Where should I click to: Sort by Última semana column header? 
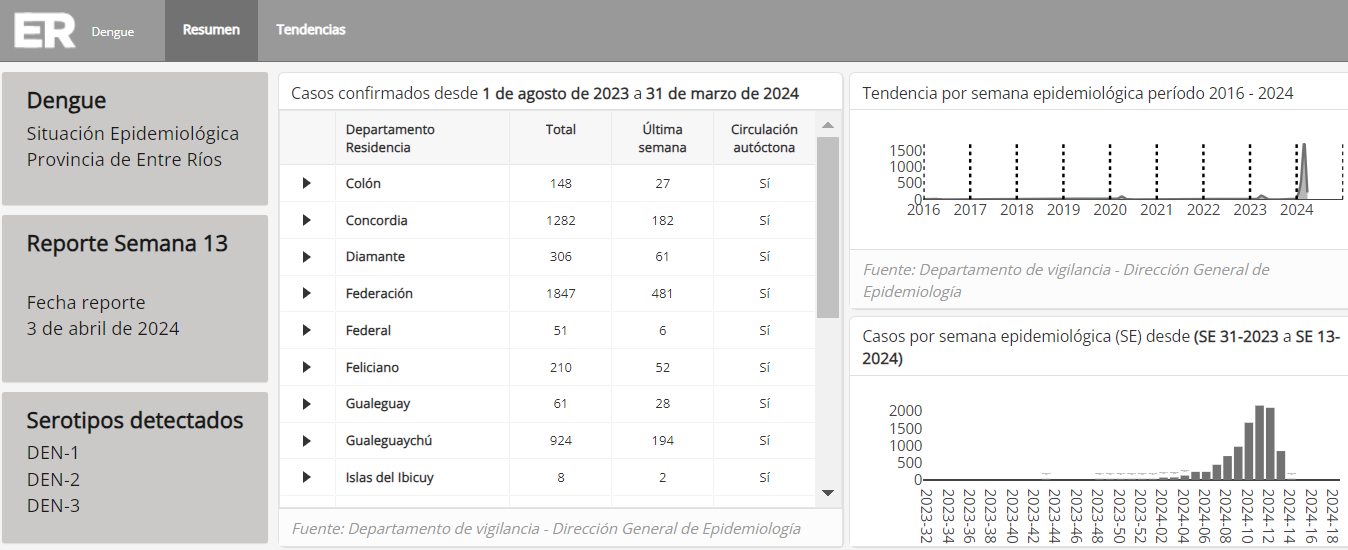(662, 138)
